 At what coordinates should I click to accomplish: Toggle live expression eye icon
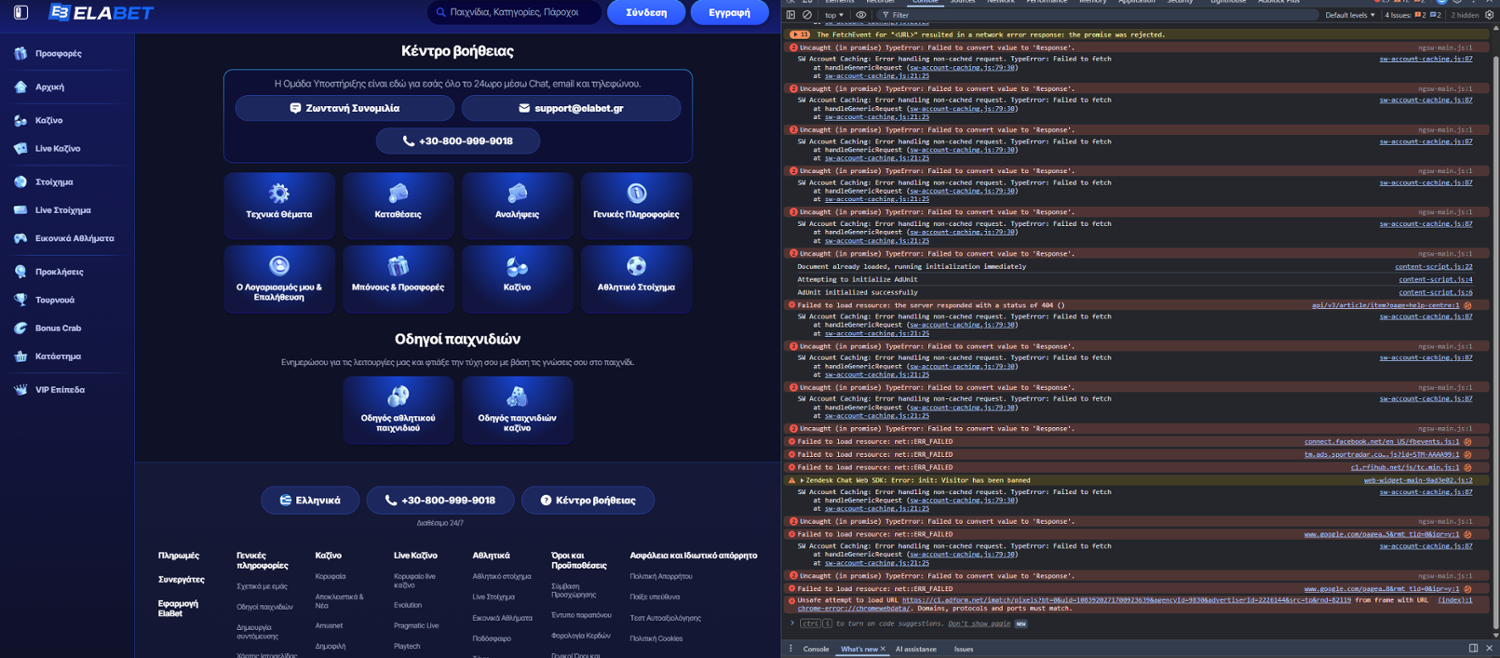[x=861, y=15]
